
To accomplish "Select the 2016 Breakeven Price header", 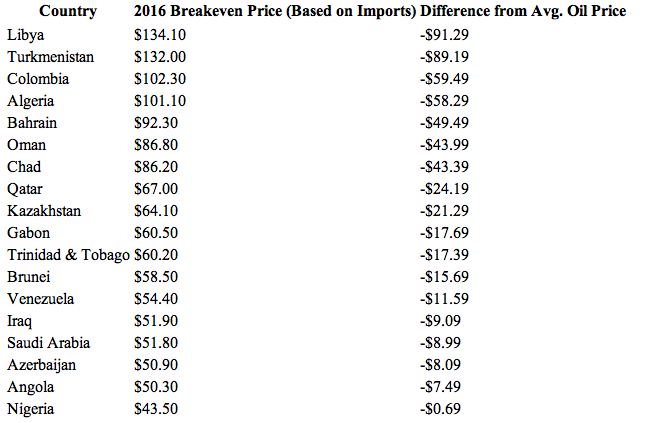I will [x=275, y=11].
